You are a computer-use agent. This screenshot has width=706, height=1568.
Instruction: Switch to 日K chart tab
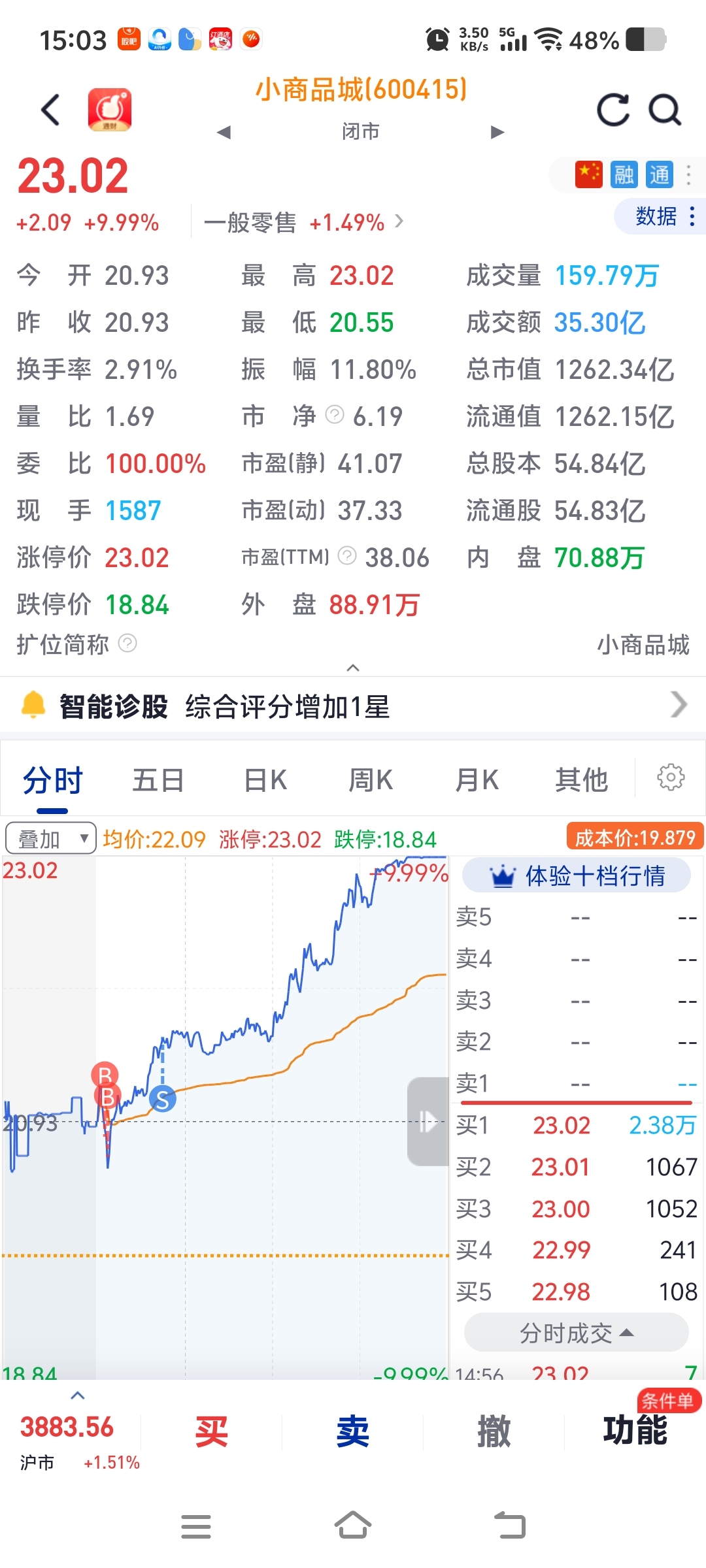[265, 780]
